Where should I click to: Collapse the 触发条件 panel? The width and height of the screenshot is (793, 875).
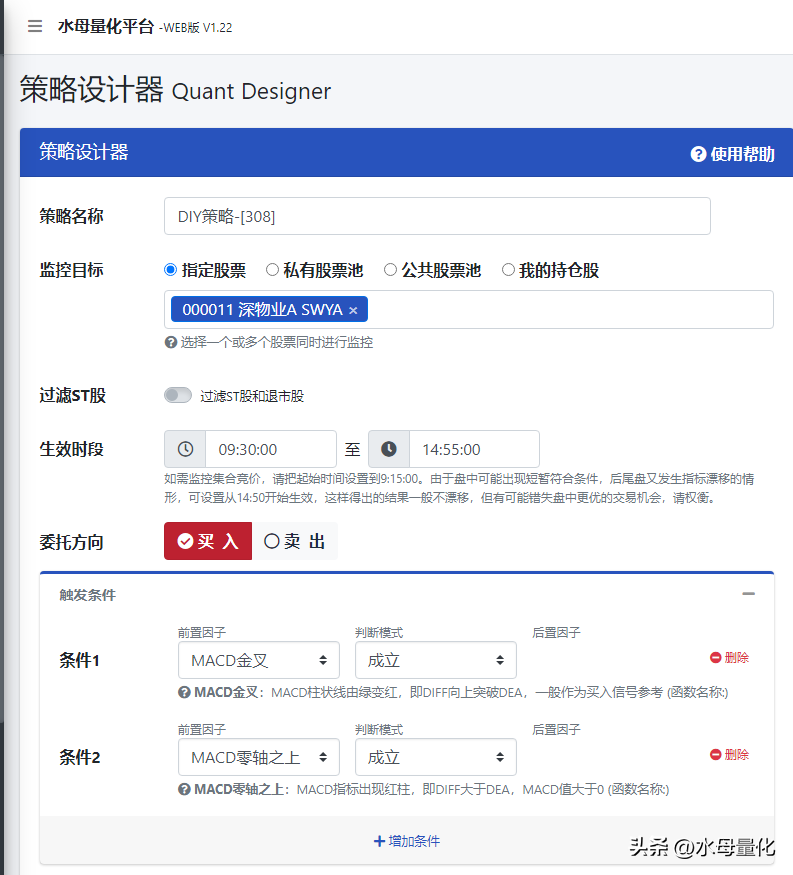pyautogui.click(x=749, y=594)
